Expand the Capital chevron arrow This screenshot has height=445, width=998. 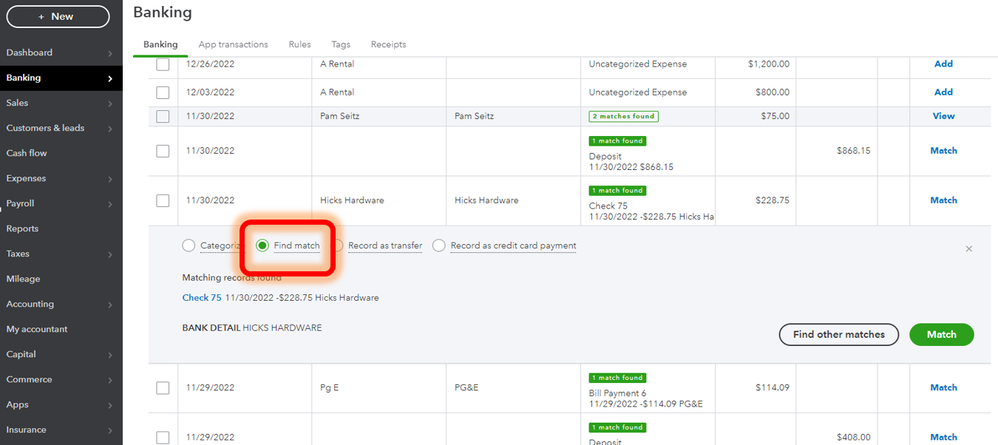[x=110, y=355]
